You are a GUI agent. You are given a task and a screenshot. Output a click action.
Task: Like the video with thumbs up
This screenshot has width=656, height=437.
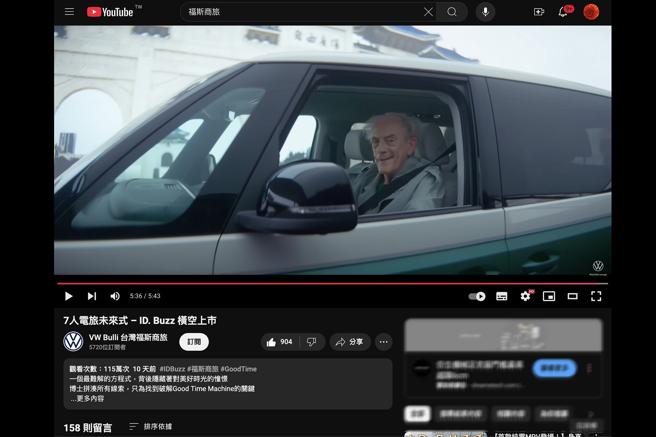click(x=280, y=342)
